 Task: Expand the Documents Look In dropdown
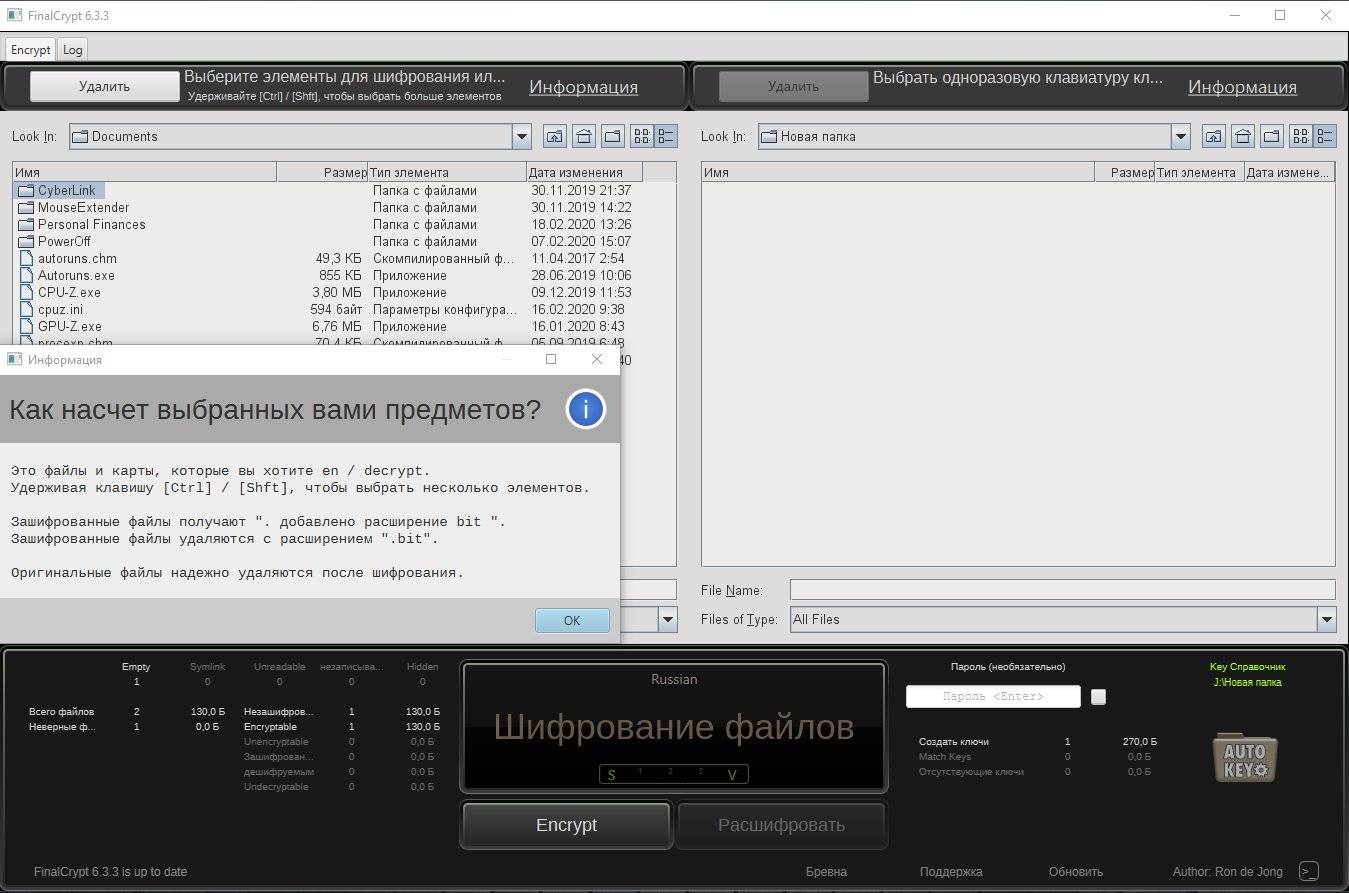[521, 136]
